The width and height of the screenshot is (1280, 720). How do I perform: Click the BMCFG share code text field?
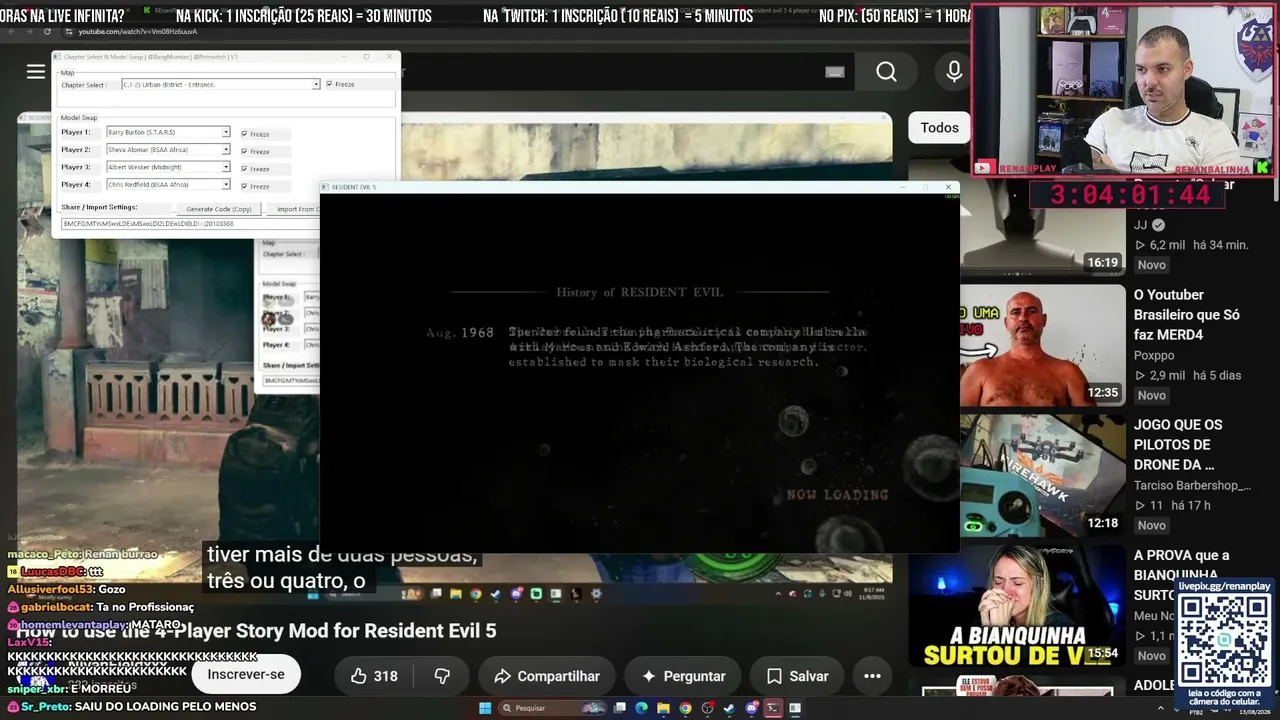pos(190,224)
